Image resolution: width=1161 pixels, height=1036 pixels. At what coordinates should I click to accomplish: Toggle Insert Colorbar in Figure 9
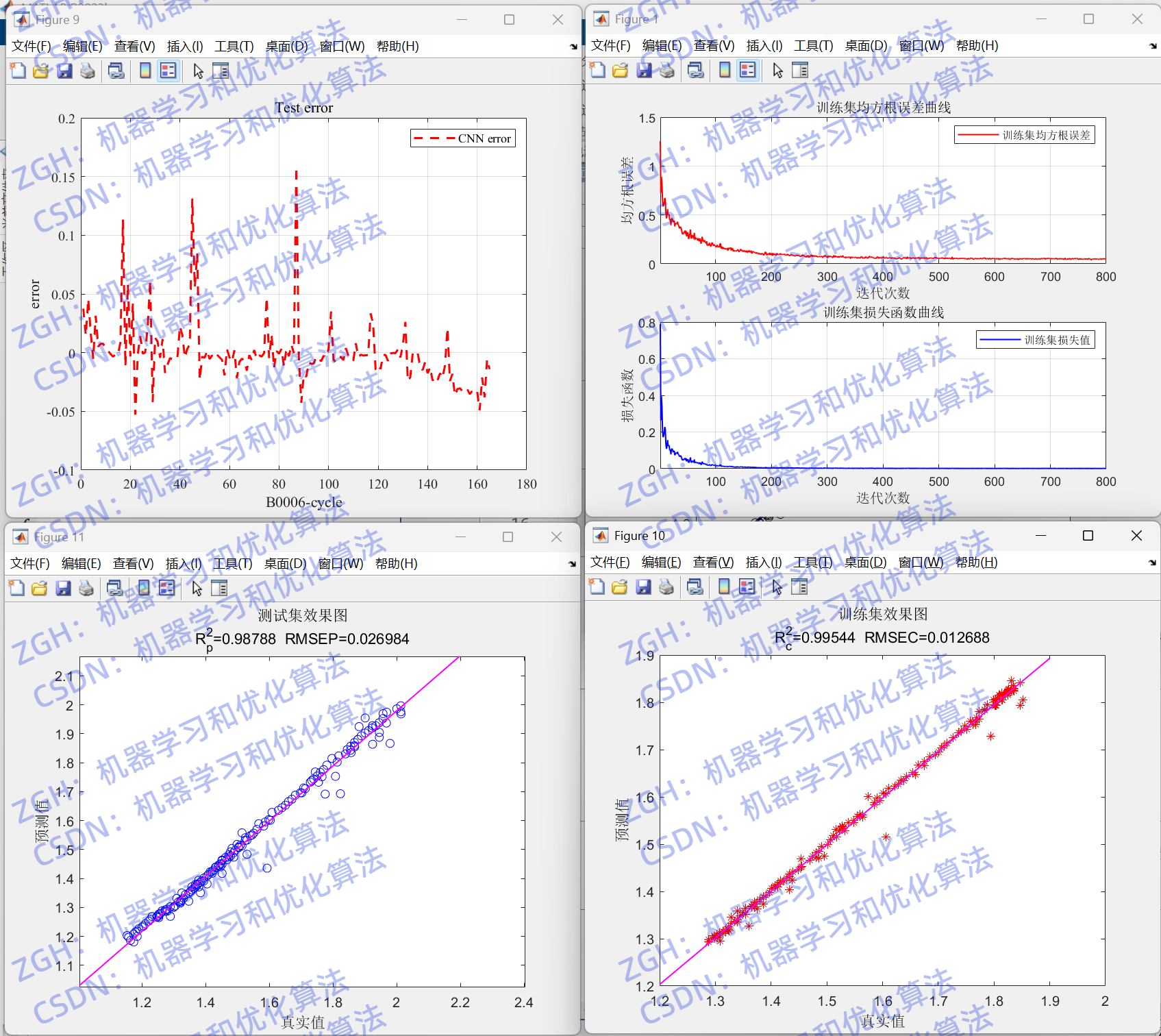click(145, 71)
